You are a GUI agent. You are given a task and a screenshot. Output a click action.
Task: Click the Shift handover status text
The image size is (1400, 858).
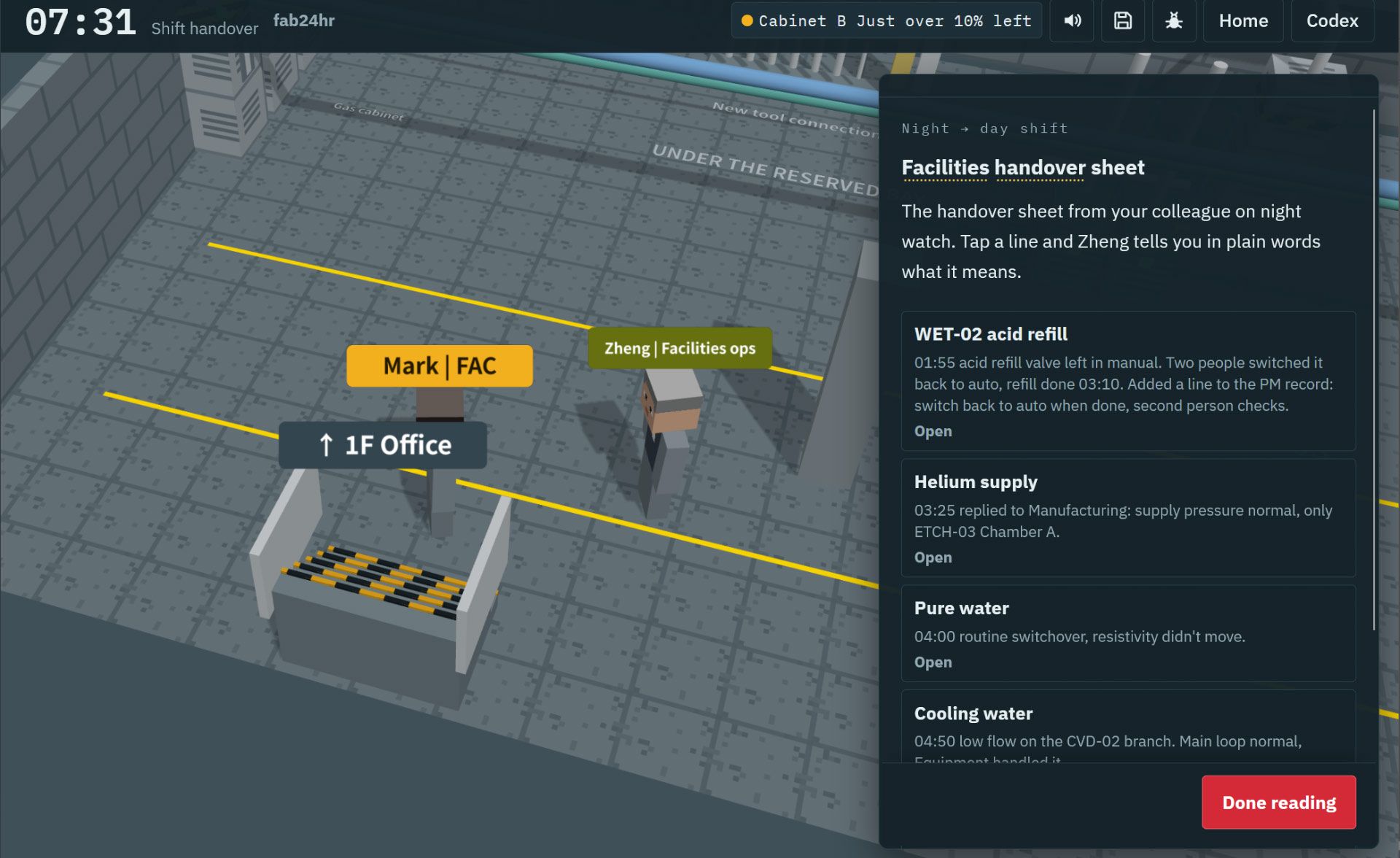[205, 28]
